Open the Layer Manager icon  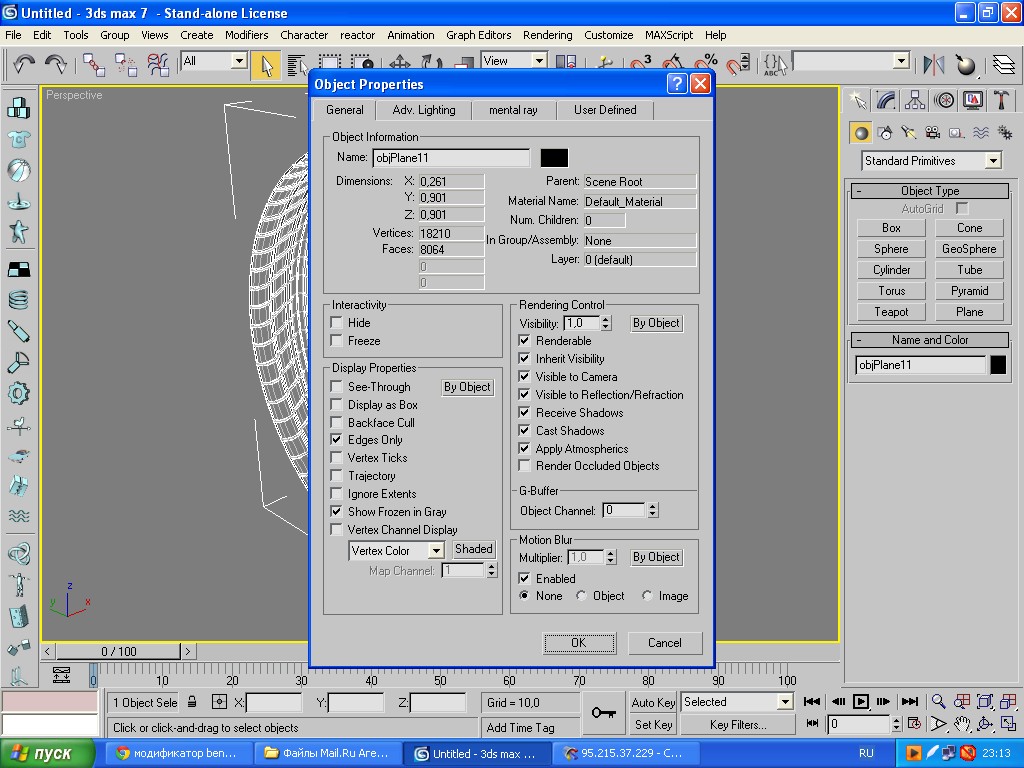pos(1004,64)
